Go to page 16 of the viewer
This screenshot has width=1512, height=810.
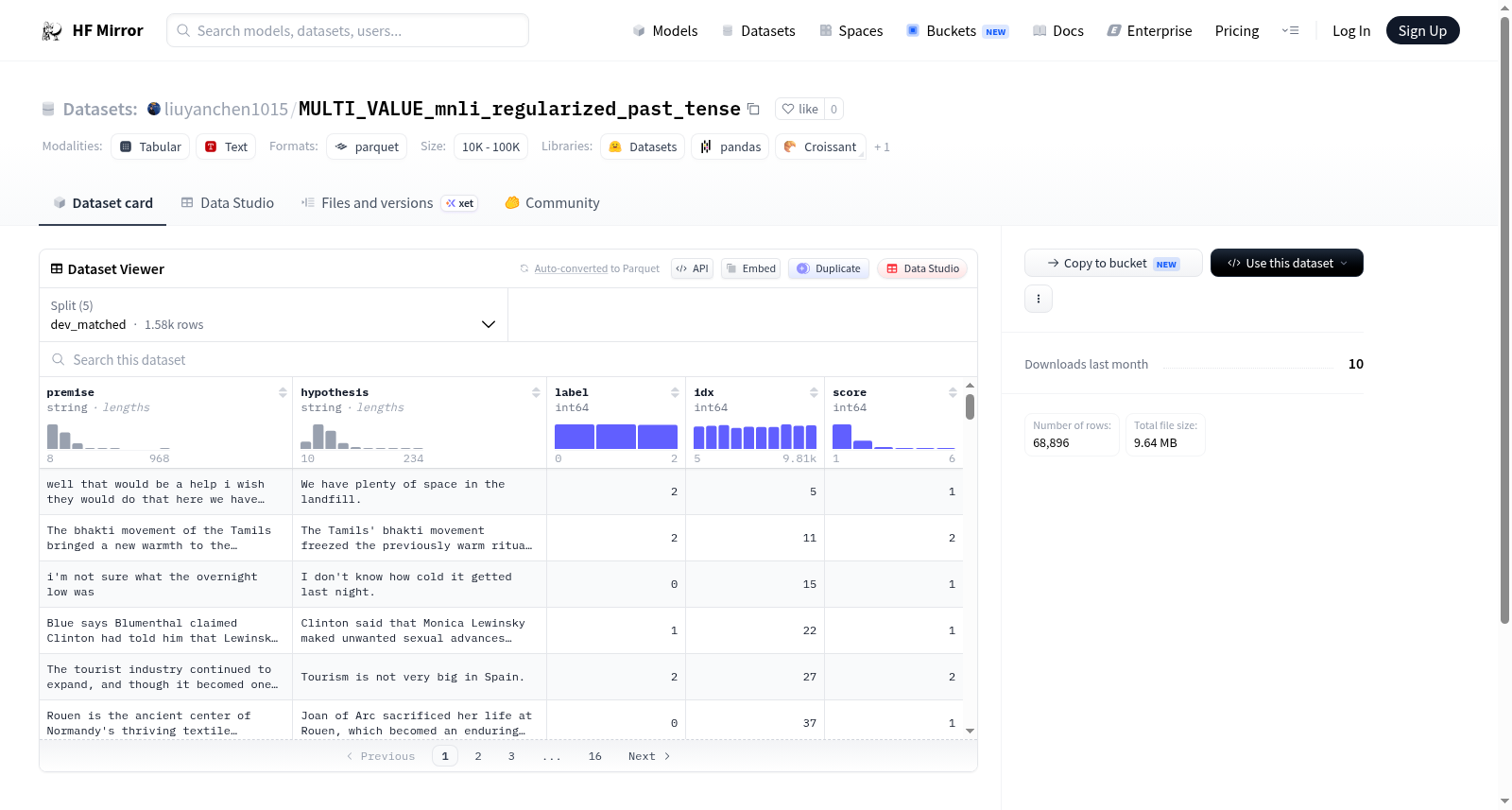click(x=595, y=756)
